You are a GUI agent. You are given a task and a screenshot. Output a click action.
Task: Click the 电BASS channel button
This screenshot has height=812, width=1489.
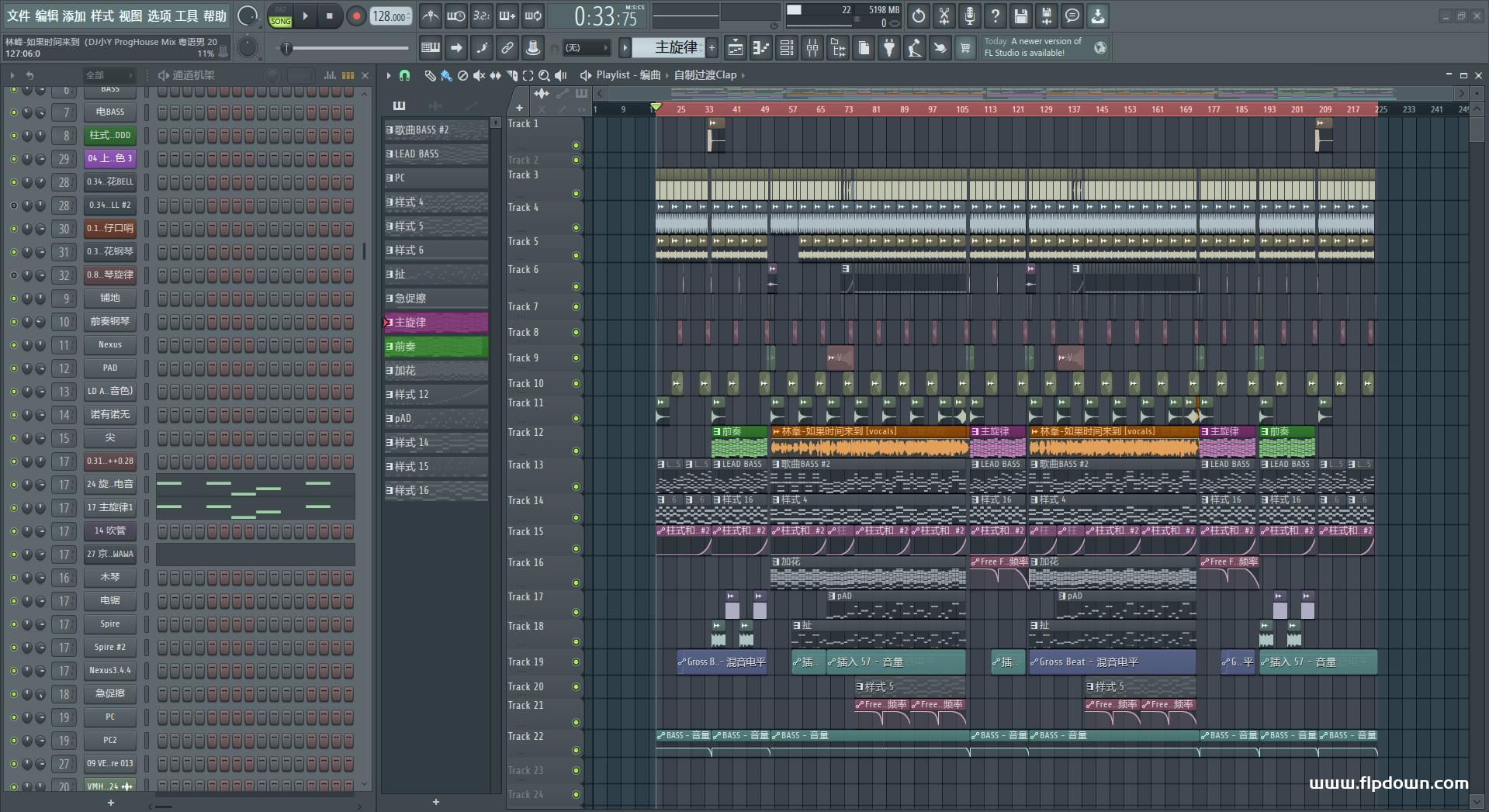[x=110, y=112]
